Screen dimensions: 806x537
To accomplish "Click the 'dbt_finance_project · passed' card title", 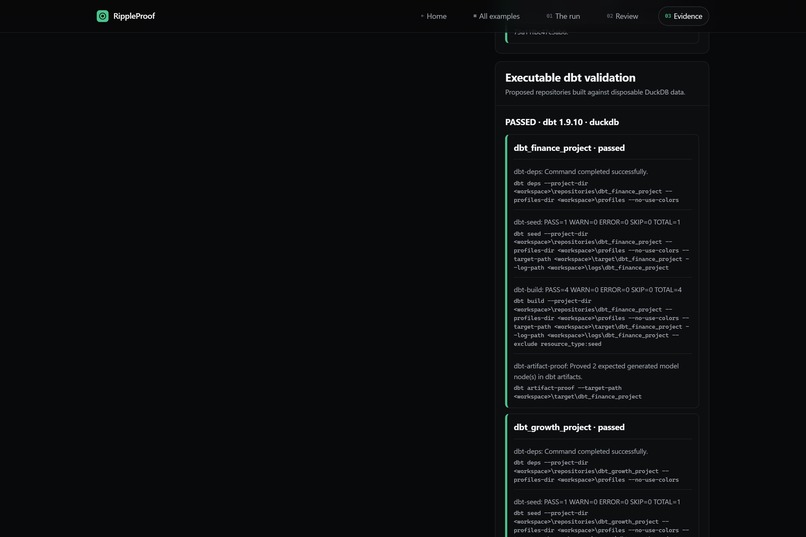I will [x=569, y=148].
